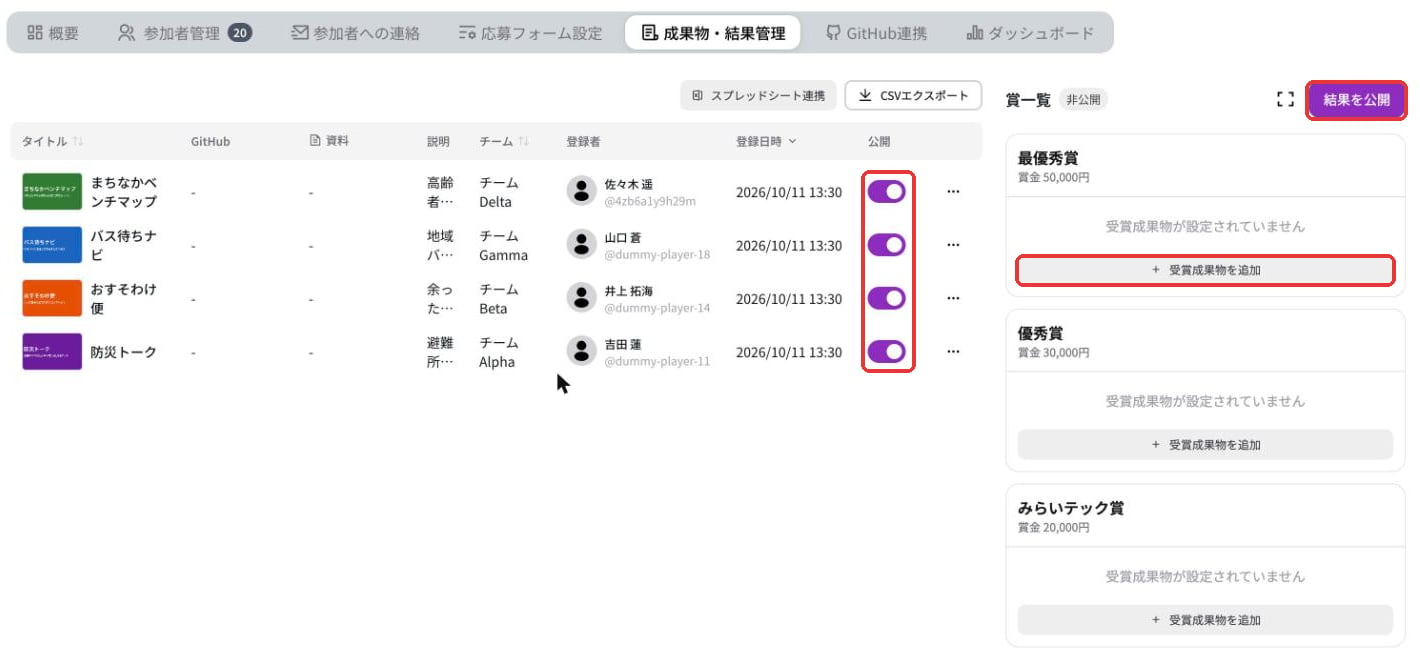1420x660 pixels.
Task: Click 参加者への連絡 mail icon
Action: pos(299,33)
